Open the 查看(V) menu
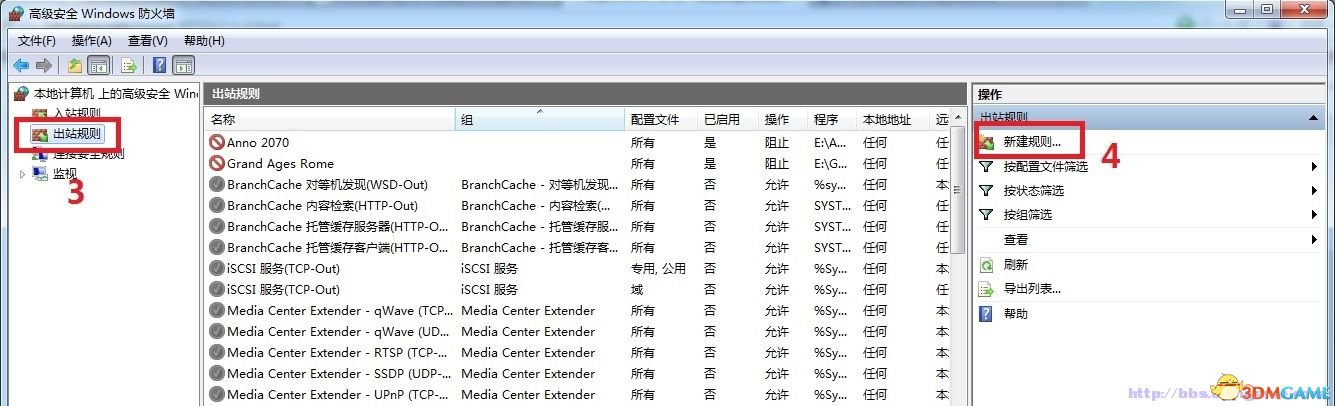Image resolution: width=1335 pixels, height=406 pixels. (x=147, y=40)
